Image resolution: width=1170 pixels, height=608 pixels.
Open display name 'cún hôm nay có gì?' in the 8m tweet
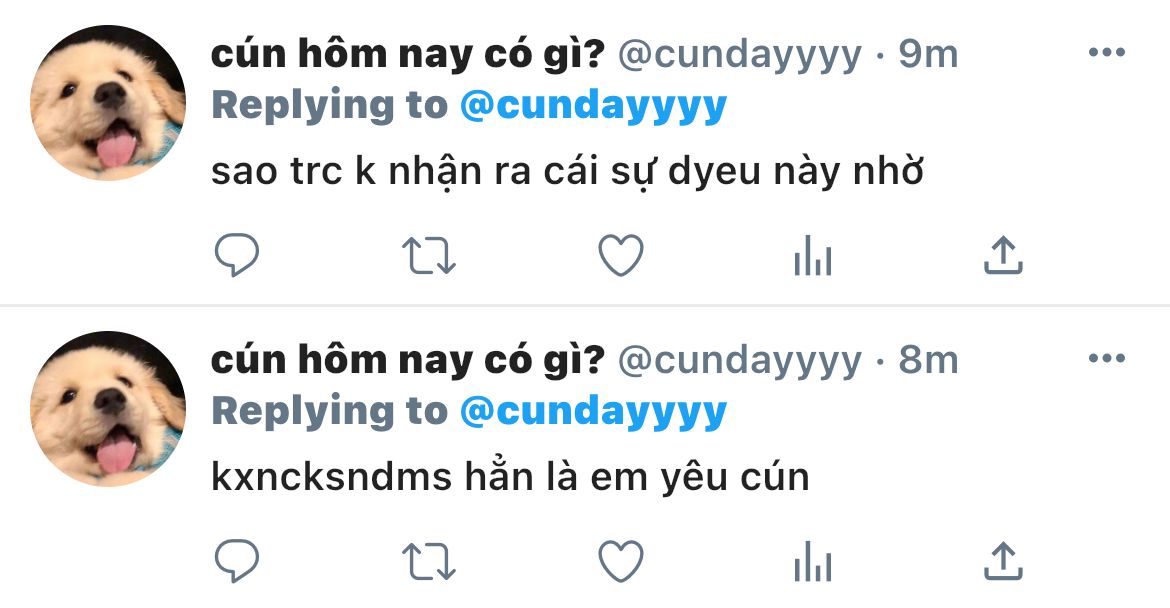[407, 360]
